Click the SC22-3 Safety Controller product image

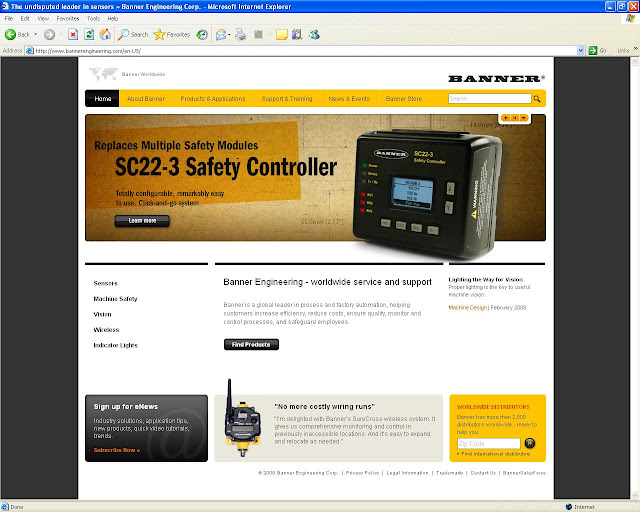pos(427,194)
